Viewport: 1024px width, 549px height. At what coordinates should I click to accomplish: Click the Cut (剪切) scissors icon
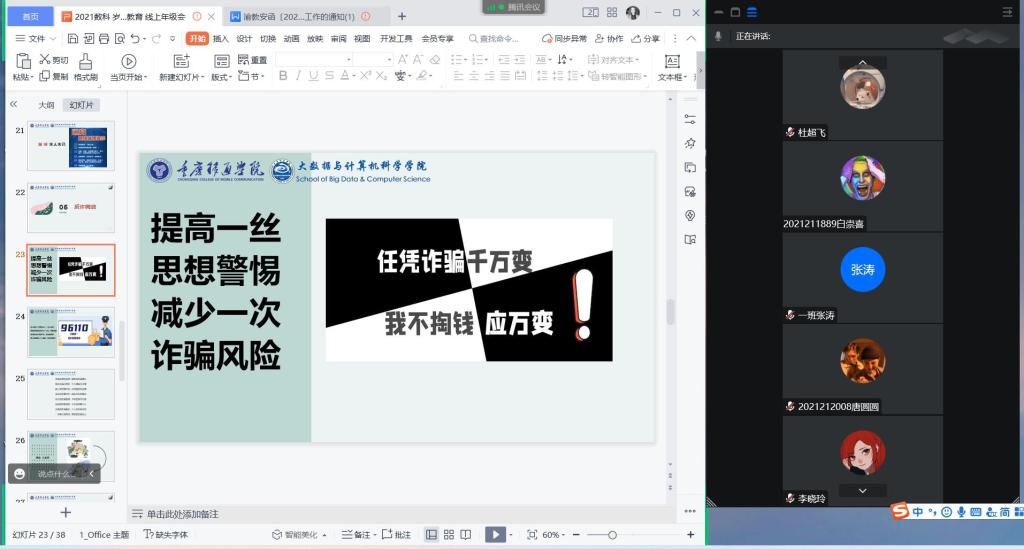(46, 60)
